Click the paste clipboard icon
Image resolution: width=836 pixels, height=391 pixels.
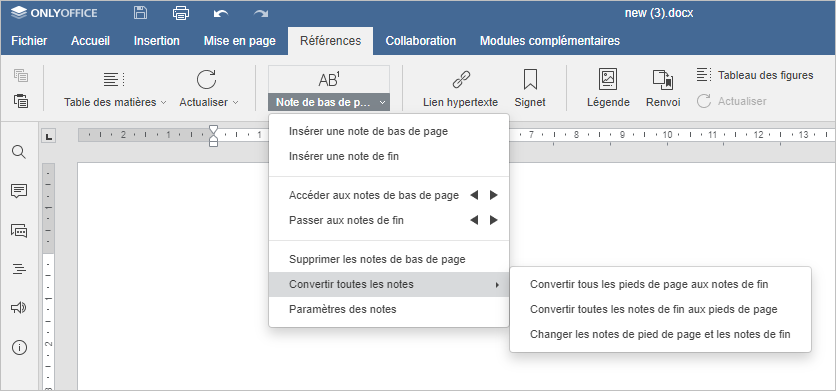coord(21,101)
